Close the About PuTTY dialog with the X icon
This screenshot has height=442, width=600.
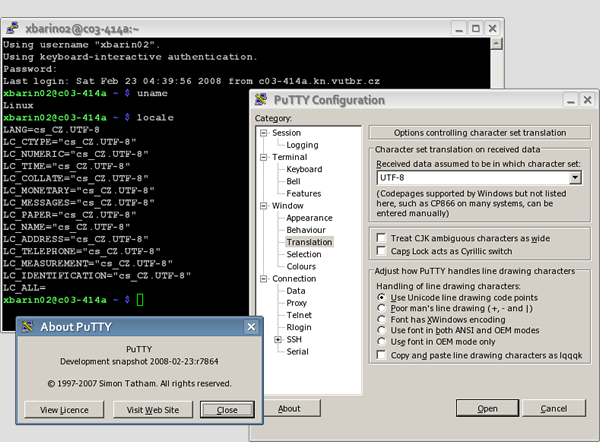click(250, 326)
